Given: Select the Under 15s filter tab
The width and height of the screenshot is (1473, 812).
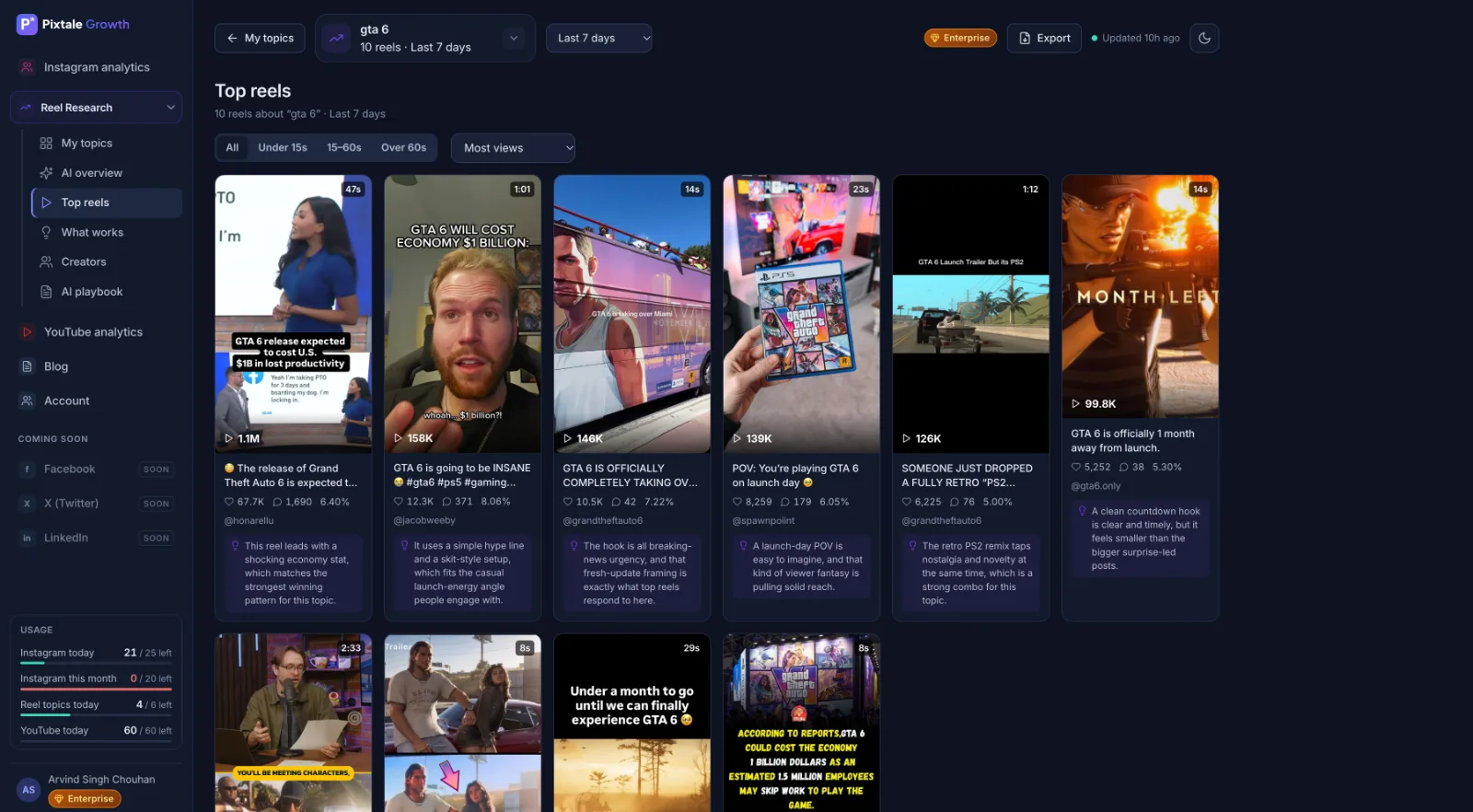Looking at the screenshot, I should click(283, 147).
